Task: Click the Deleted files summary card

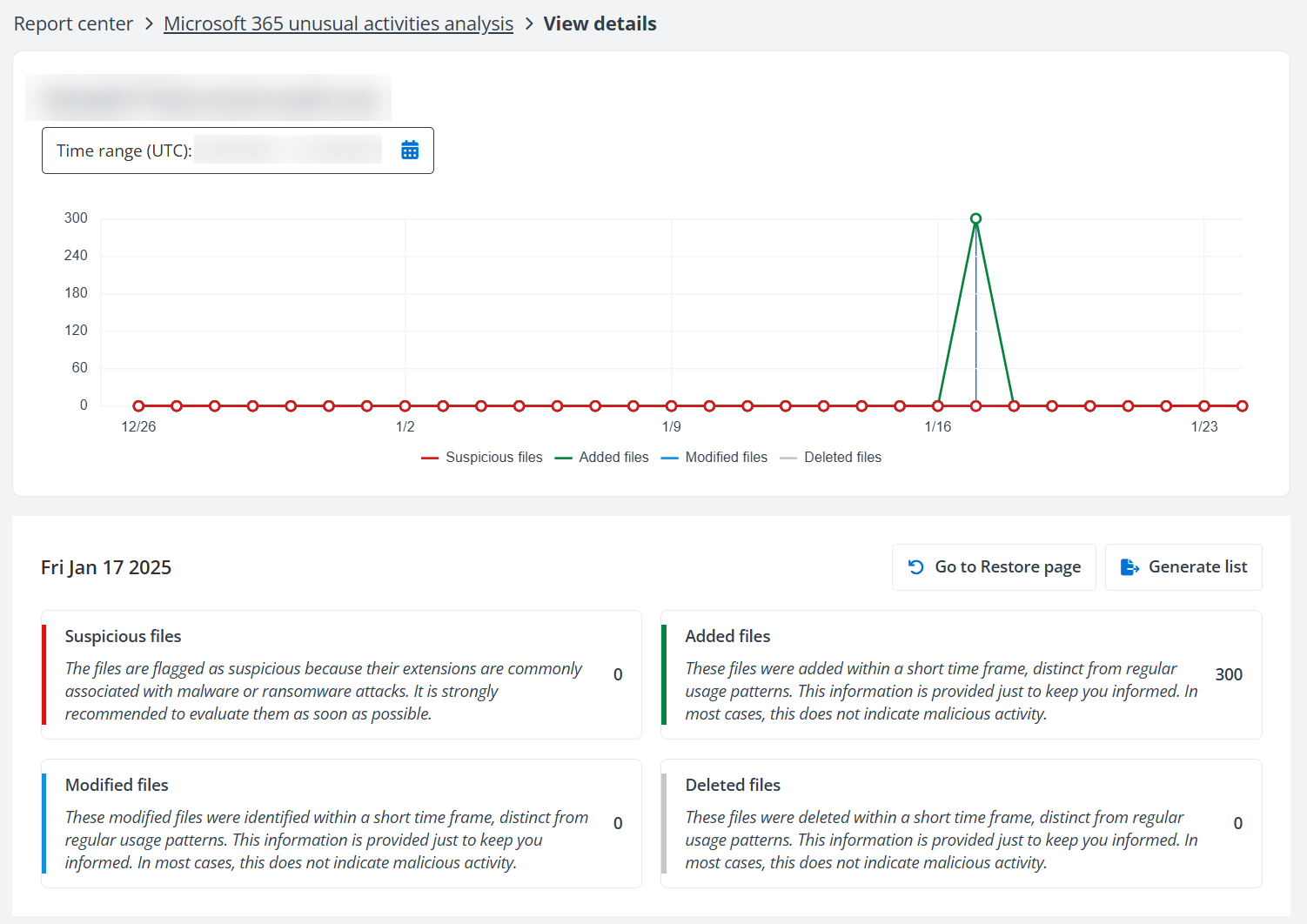Action: (961, 824)
